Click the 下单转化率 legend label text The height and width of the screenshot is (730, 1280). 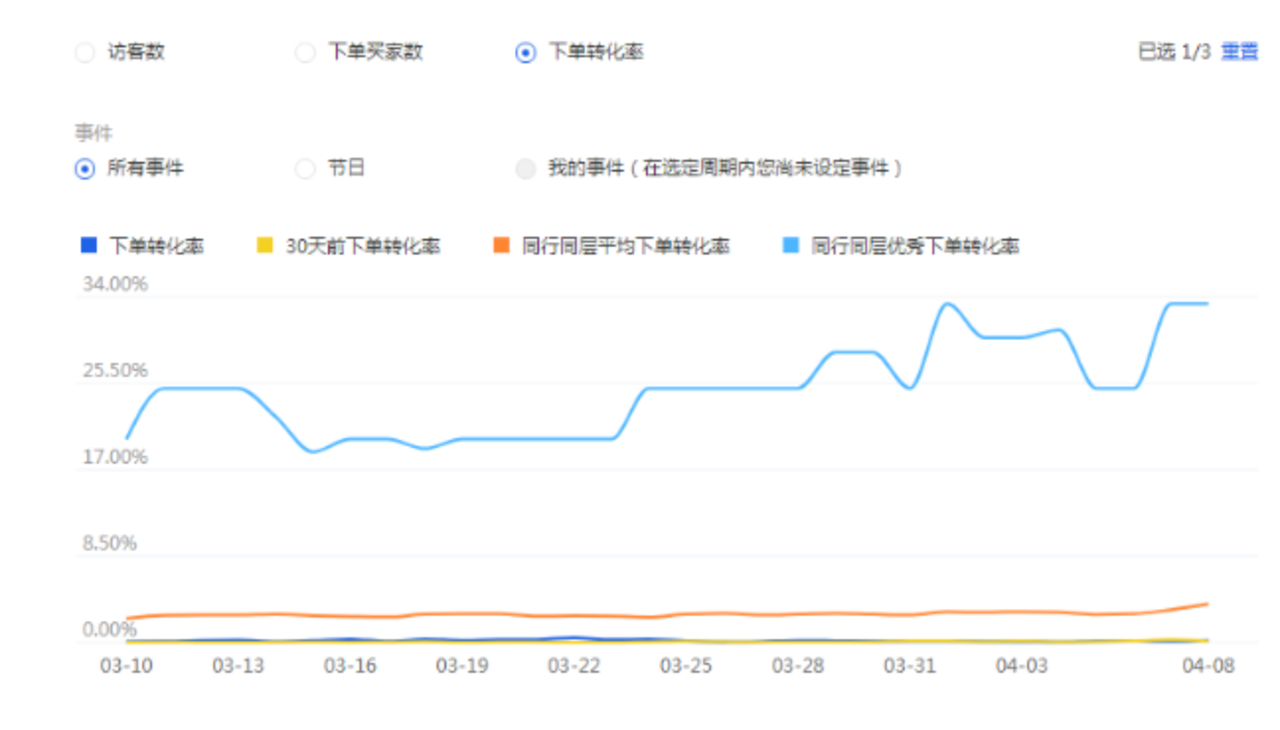click(x=156, y=246)
